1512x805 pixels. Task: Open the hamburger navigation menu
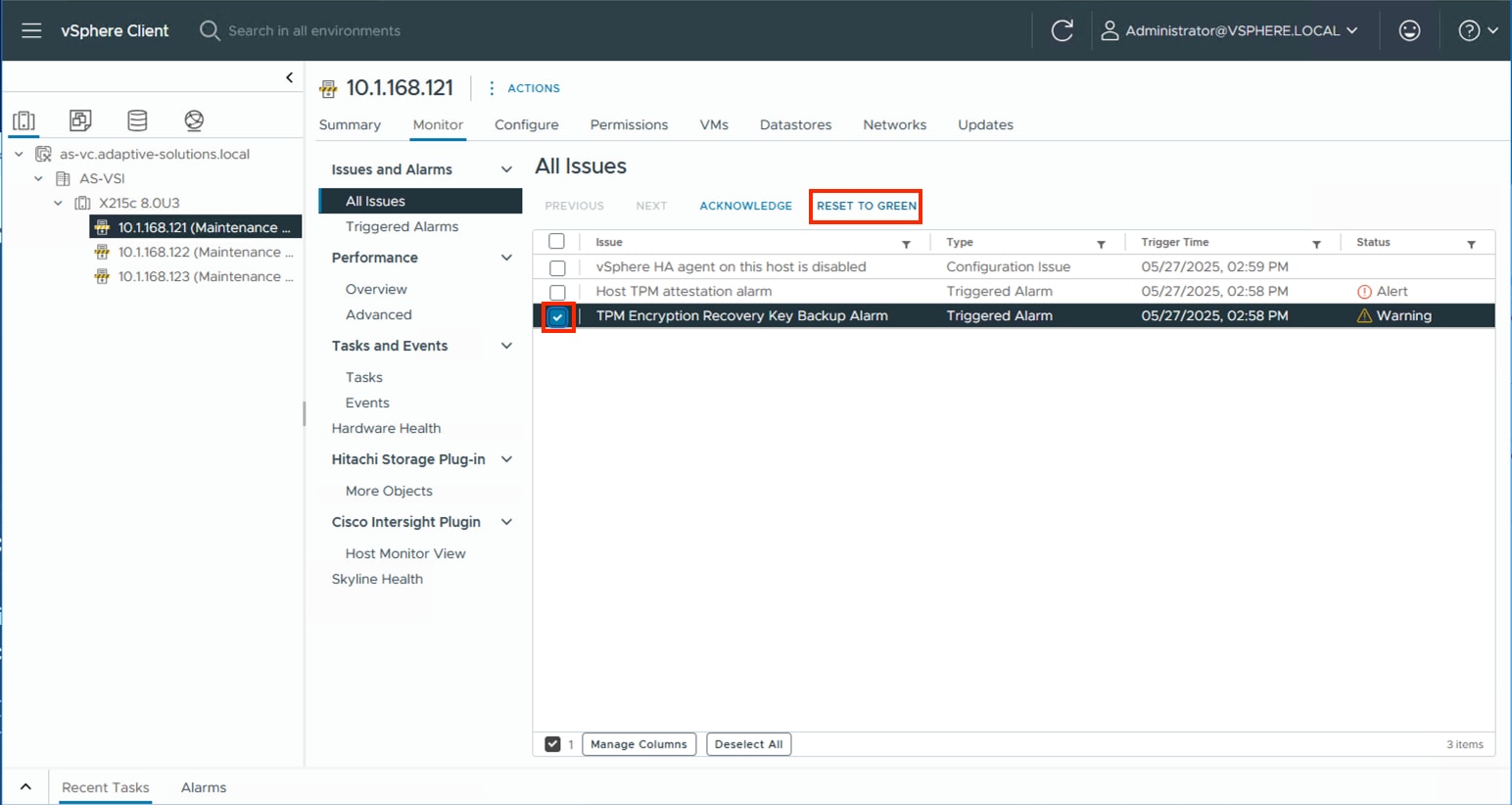pos(32,30)
